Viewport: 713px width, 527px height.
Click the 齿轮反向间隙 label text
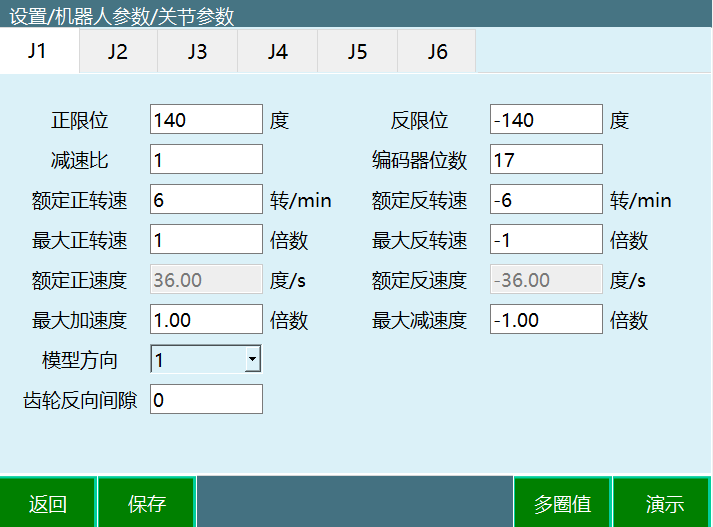[80, 401]
